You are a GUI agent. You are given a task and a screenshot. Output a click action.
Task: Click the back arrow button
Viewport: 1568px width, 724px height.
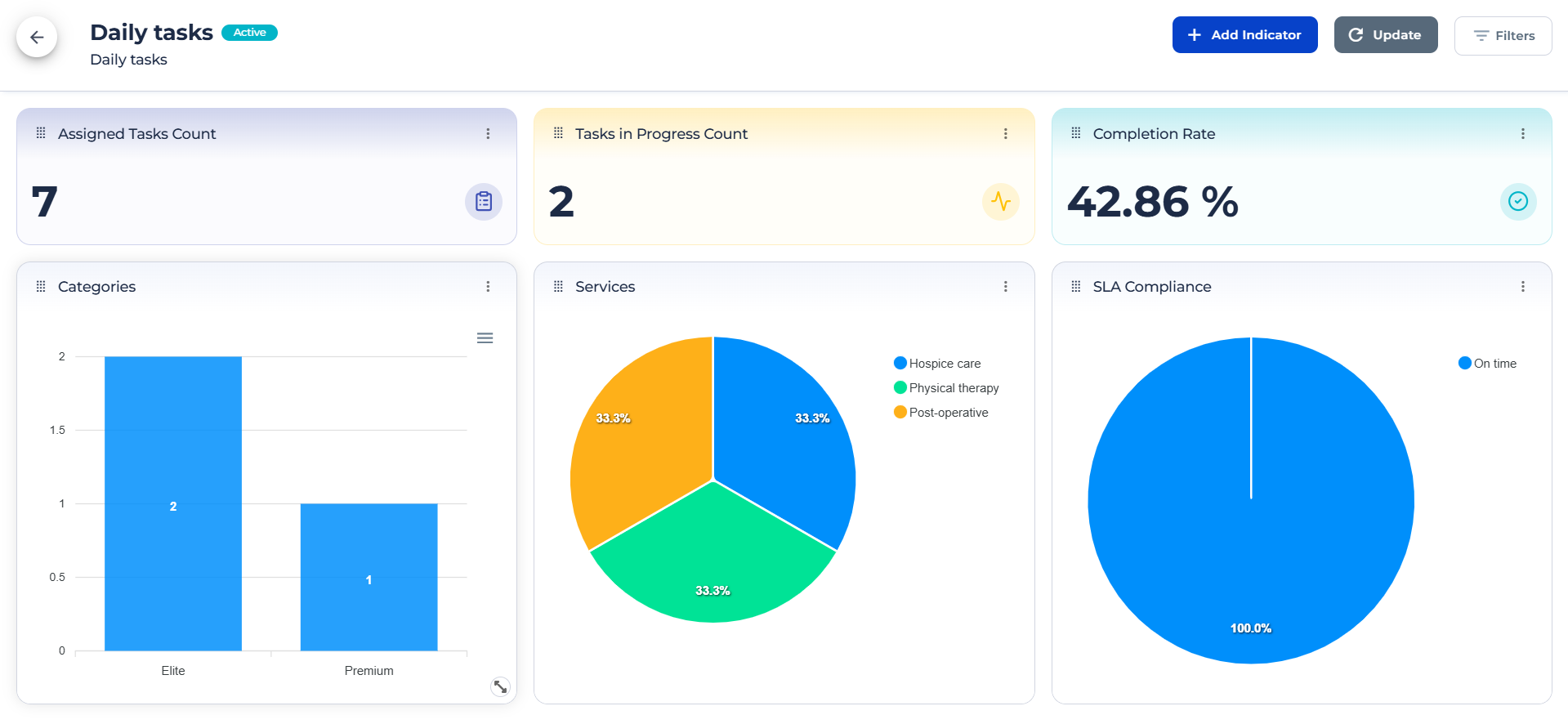[x=37, y=37]
